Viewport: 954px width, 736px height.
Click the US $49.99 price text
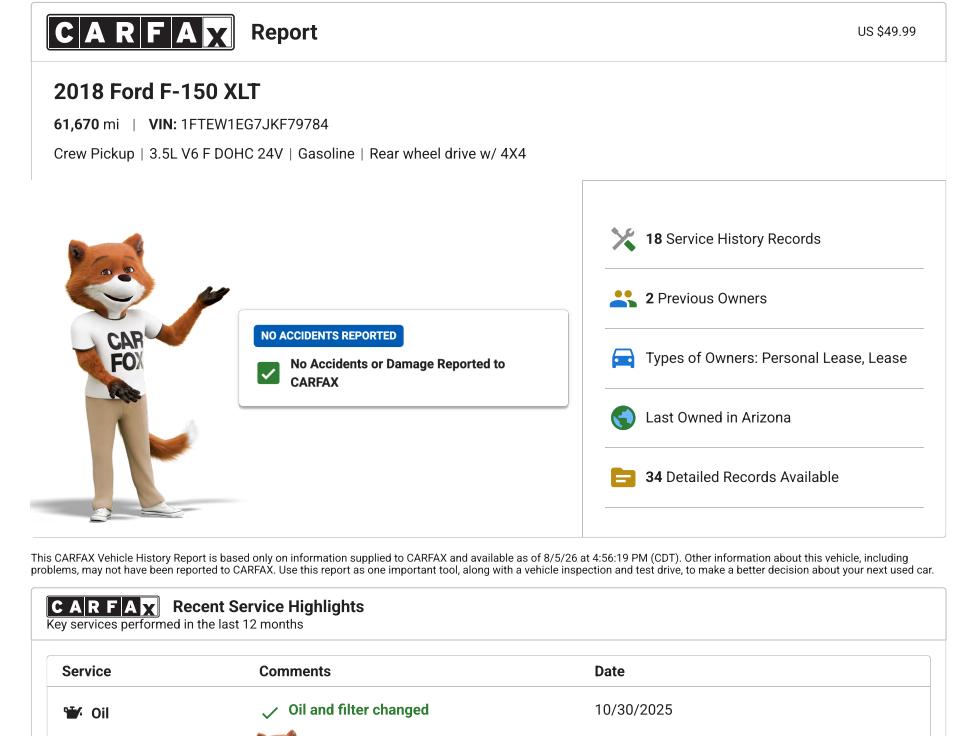pyautogui.click(x=886, y=32)
